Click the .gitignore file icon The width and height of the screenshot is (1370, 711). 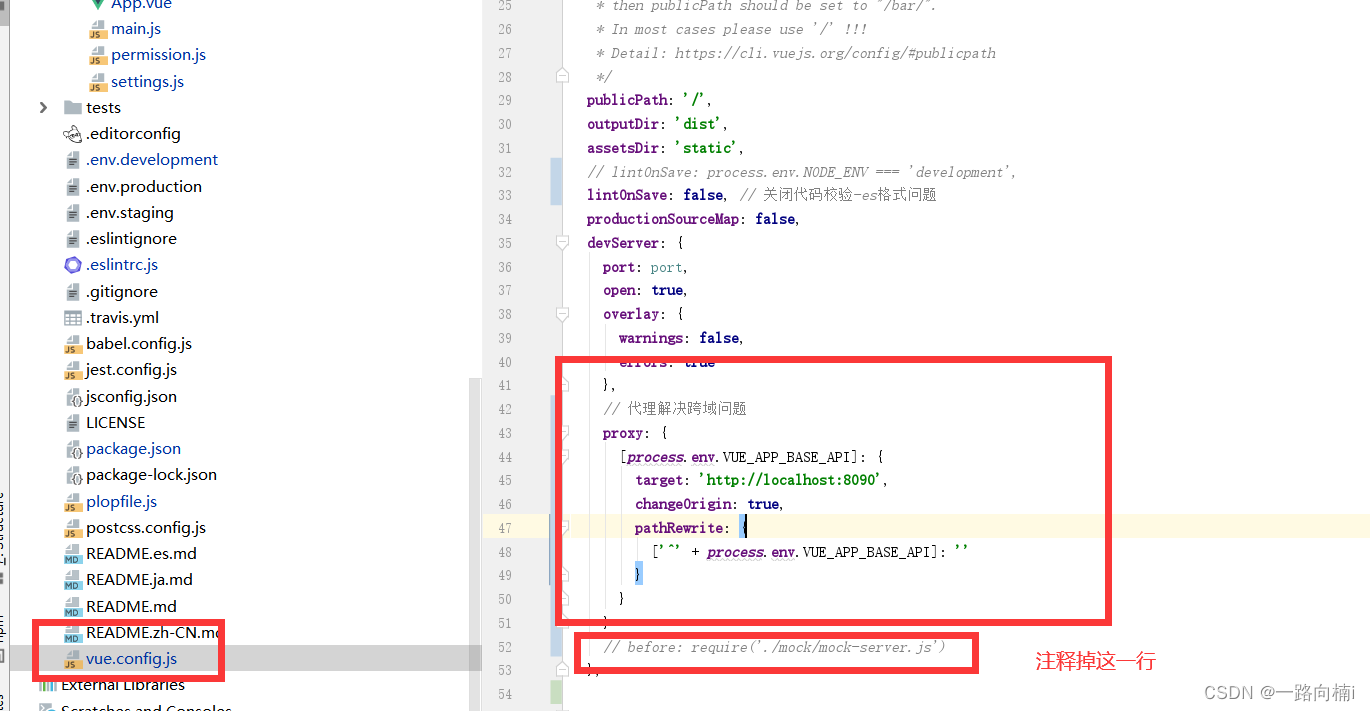click(x=73, y=292)
